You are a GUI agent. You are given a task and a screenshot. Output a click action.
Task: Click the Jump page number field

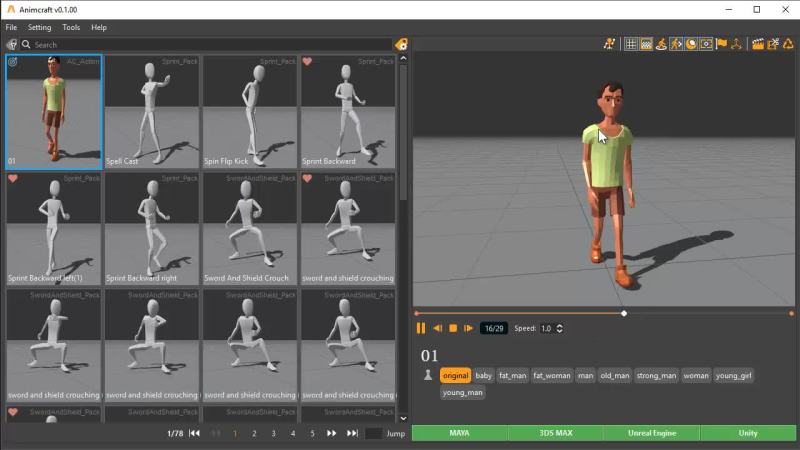coord(373,433)
